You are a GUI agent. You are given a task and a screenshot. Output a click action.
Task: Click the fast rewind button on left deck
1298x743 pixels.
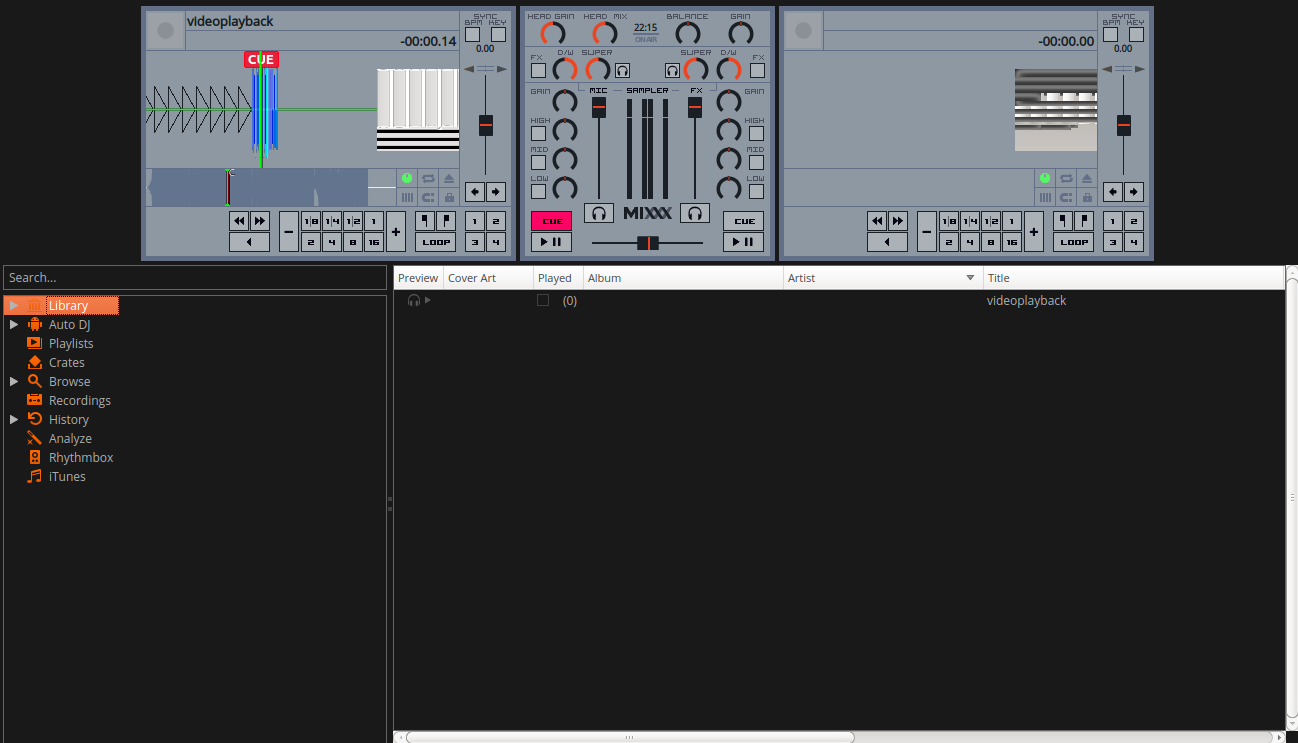click(239, 221)
